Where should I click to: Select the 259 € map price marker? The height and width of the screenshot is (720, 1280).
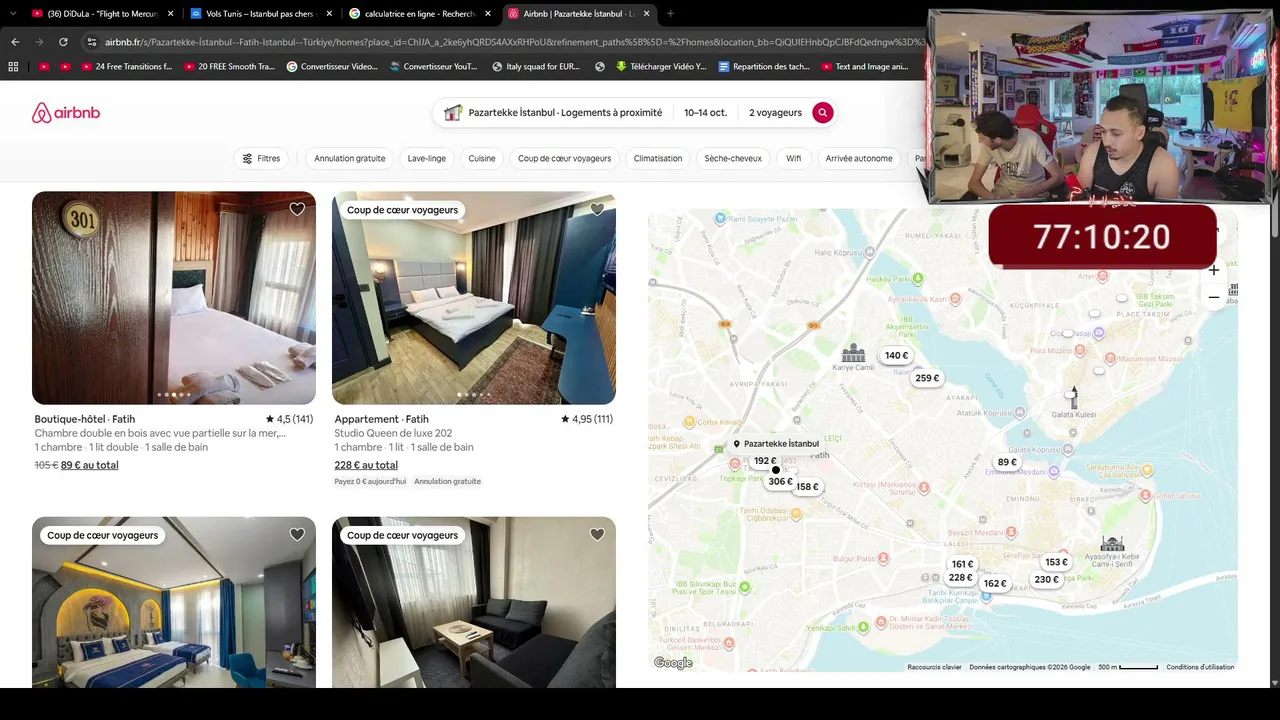point(927,378)
